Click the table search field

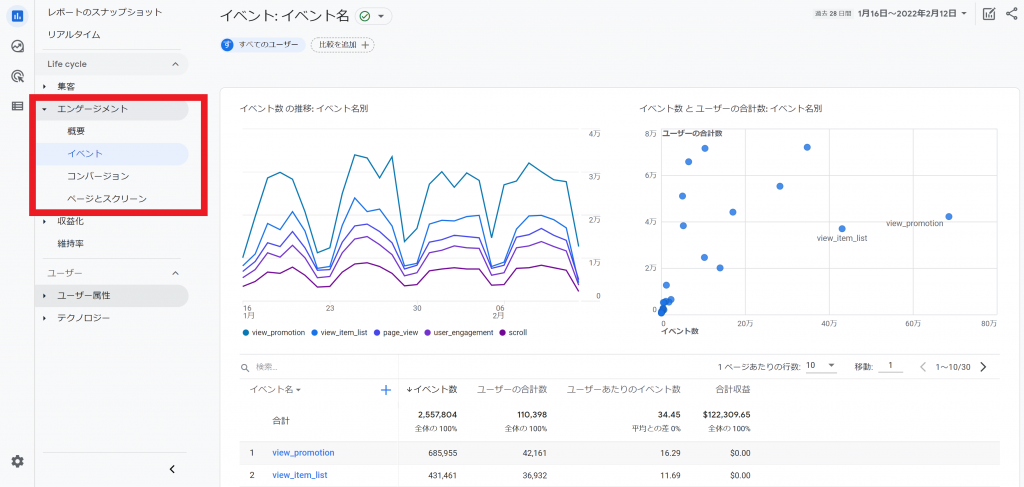(321, 368)
